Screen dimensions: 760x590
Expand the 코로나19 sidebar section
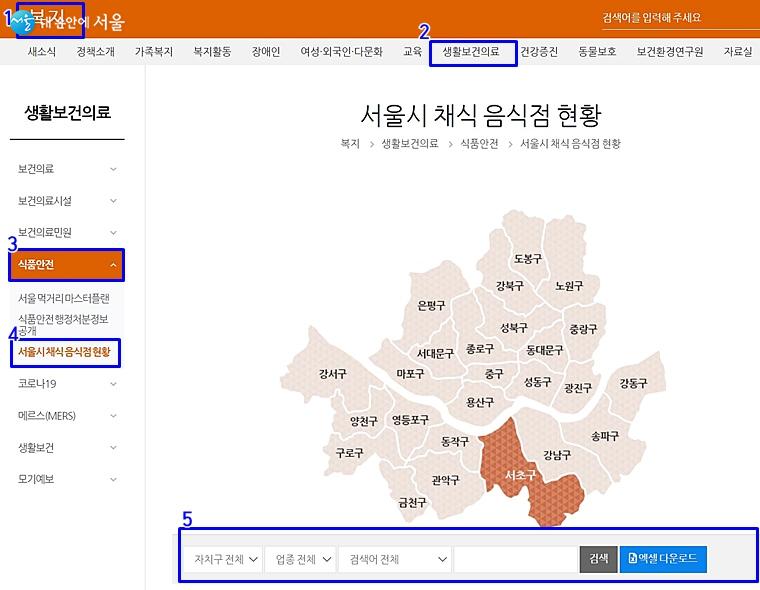click(65, 383)
